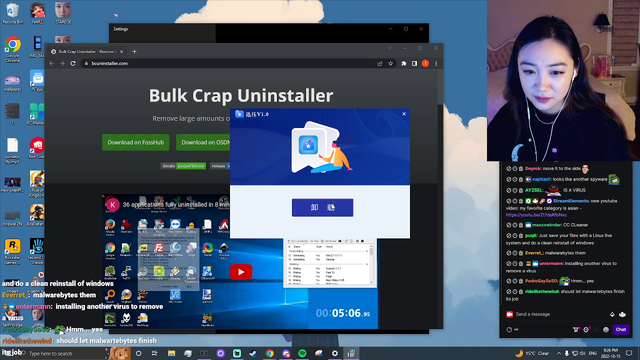This screenshot has width=640, height=360.
Task: Click the Windows search box in taskbar
Action: [x=65, y=353]
